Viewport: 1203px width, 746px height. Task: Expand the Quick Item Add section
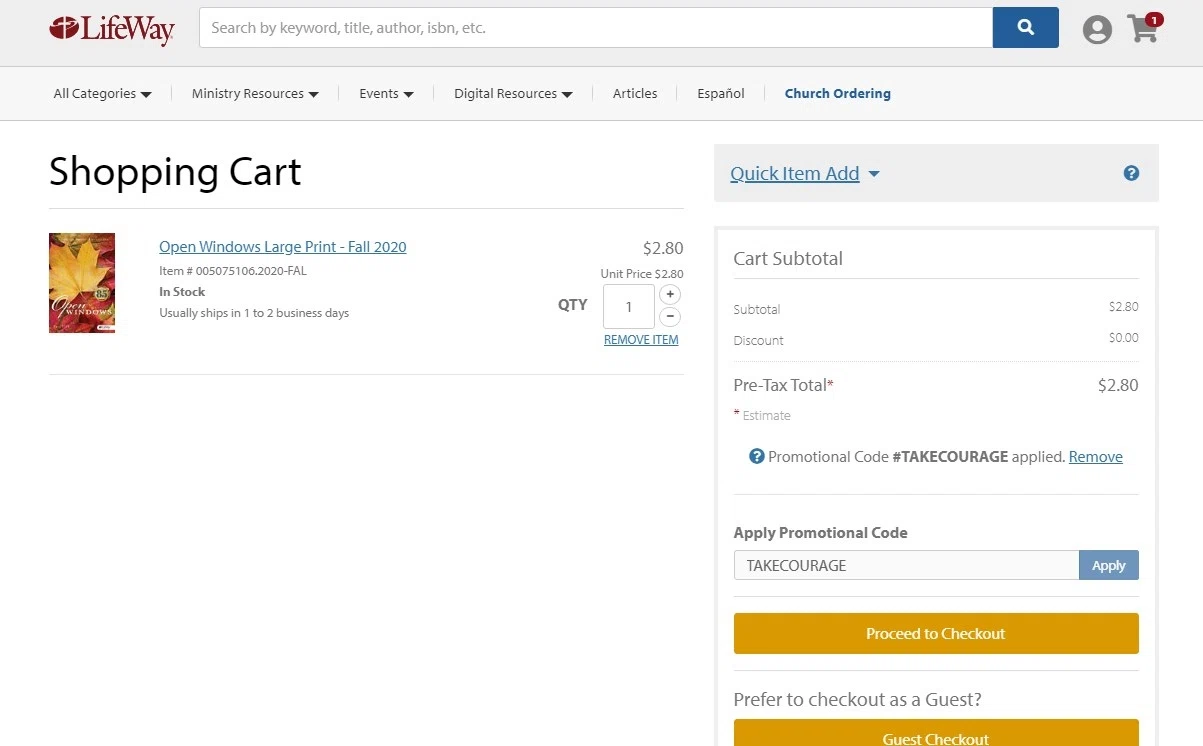click(x=804, y=173)
